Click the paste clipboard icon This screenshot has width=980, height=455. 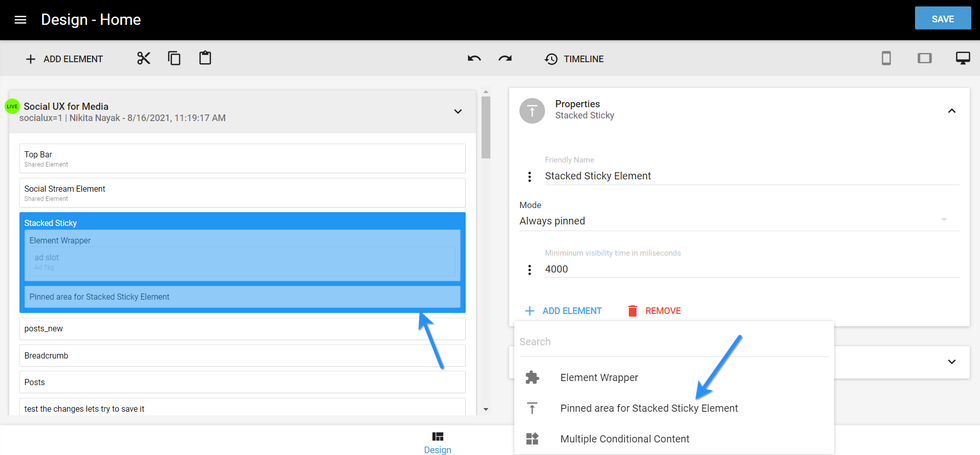tap(205, 59)
